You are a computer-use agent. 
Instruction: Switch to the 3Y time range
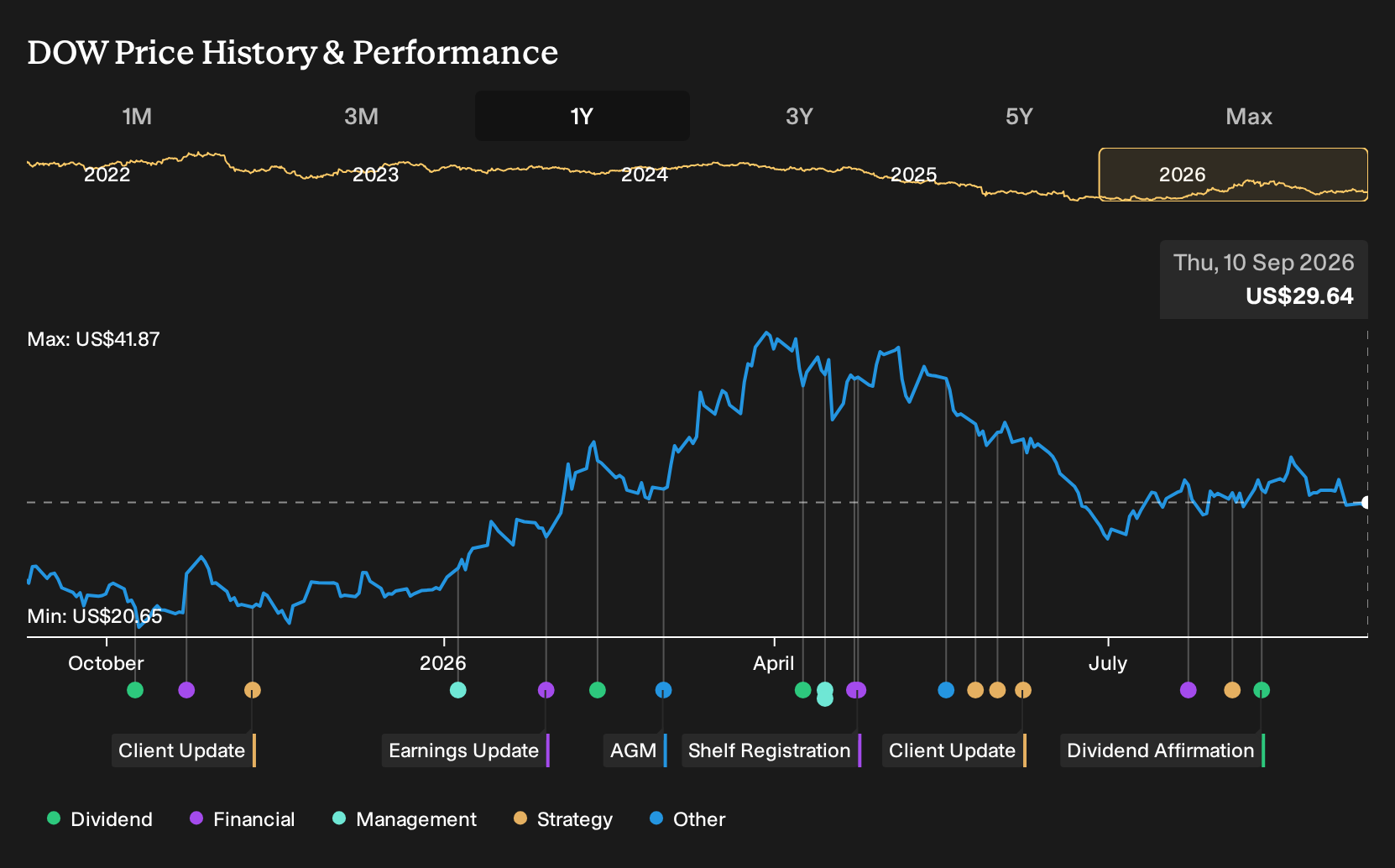coord(799,116)
